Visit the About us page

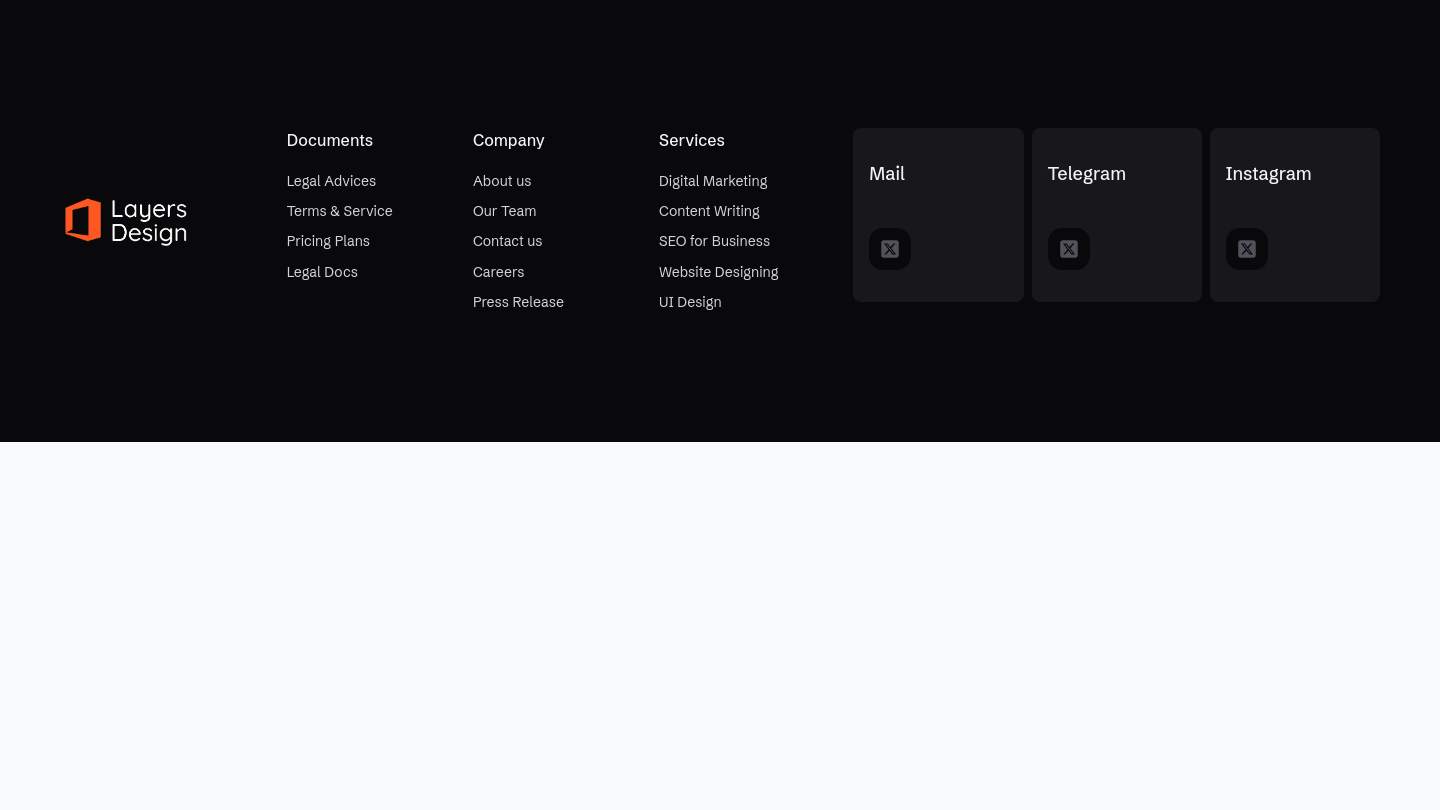(502, 181)
